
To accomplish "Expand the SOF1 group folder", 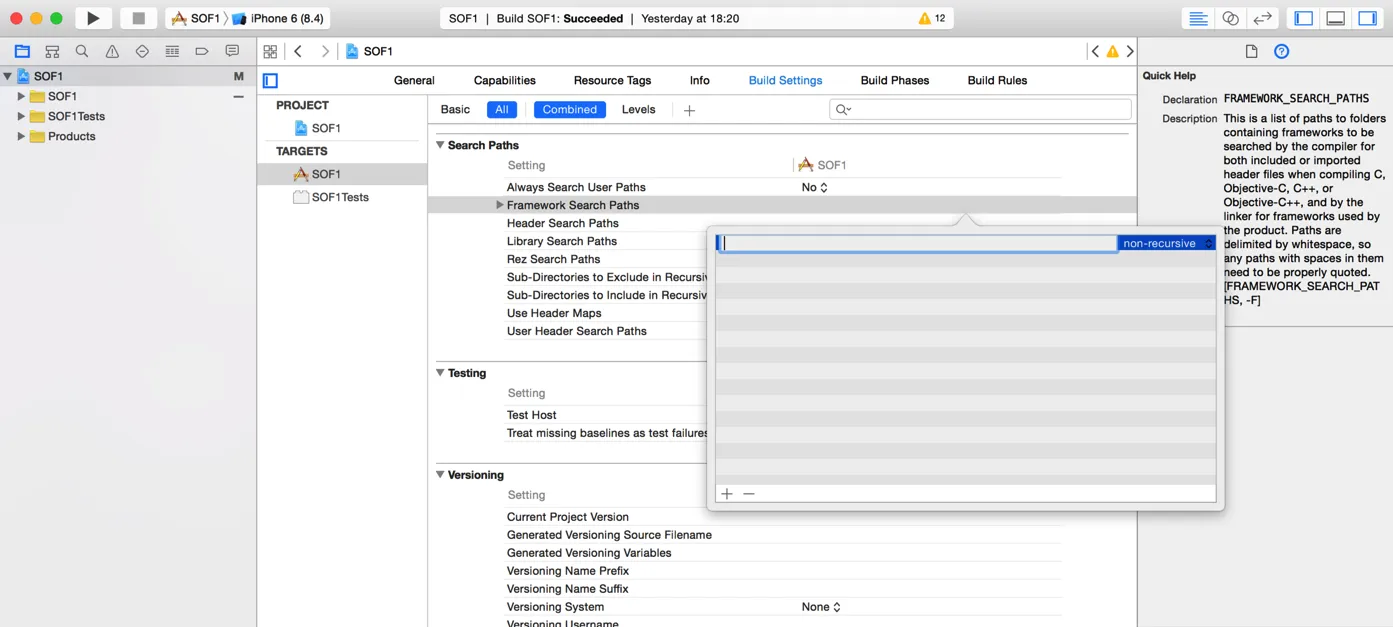I will tap(21, 96).
